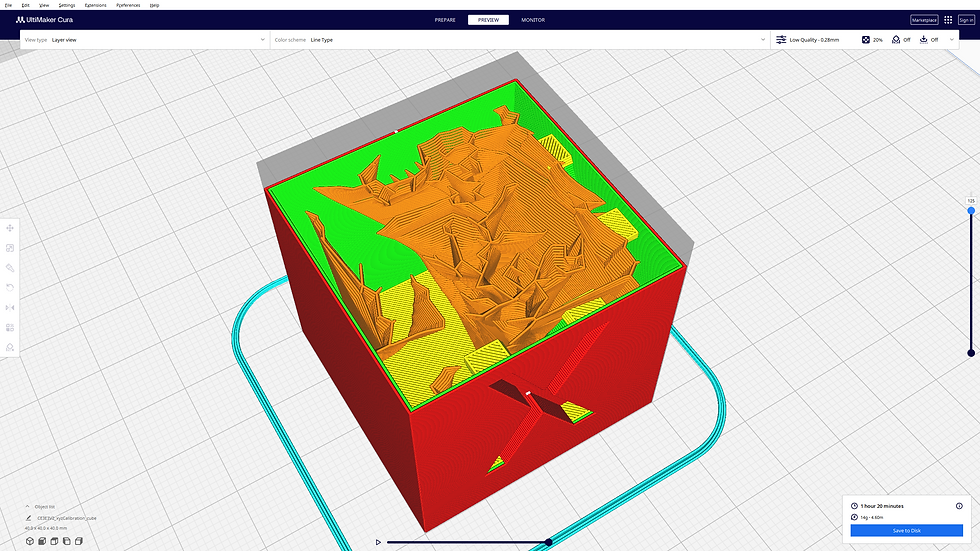Open the Marketplace
Viewport: 980px width, 551px height.
pyautogui.click(x=924, y=20)
